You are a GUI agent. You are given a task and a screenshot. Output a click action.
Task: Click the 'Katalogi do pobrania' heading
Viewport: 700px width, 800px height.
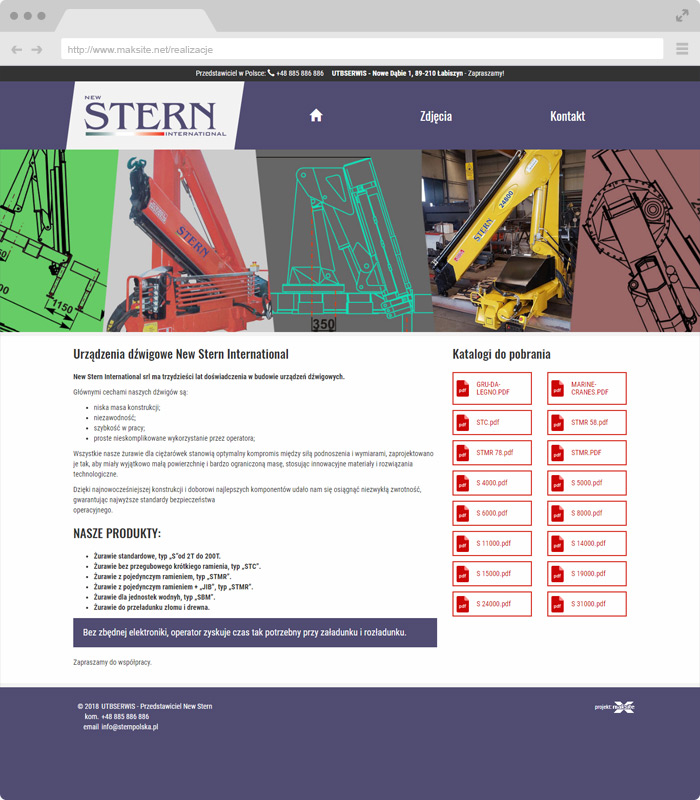[502, 354]
